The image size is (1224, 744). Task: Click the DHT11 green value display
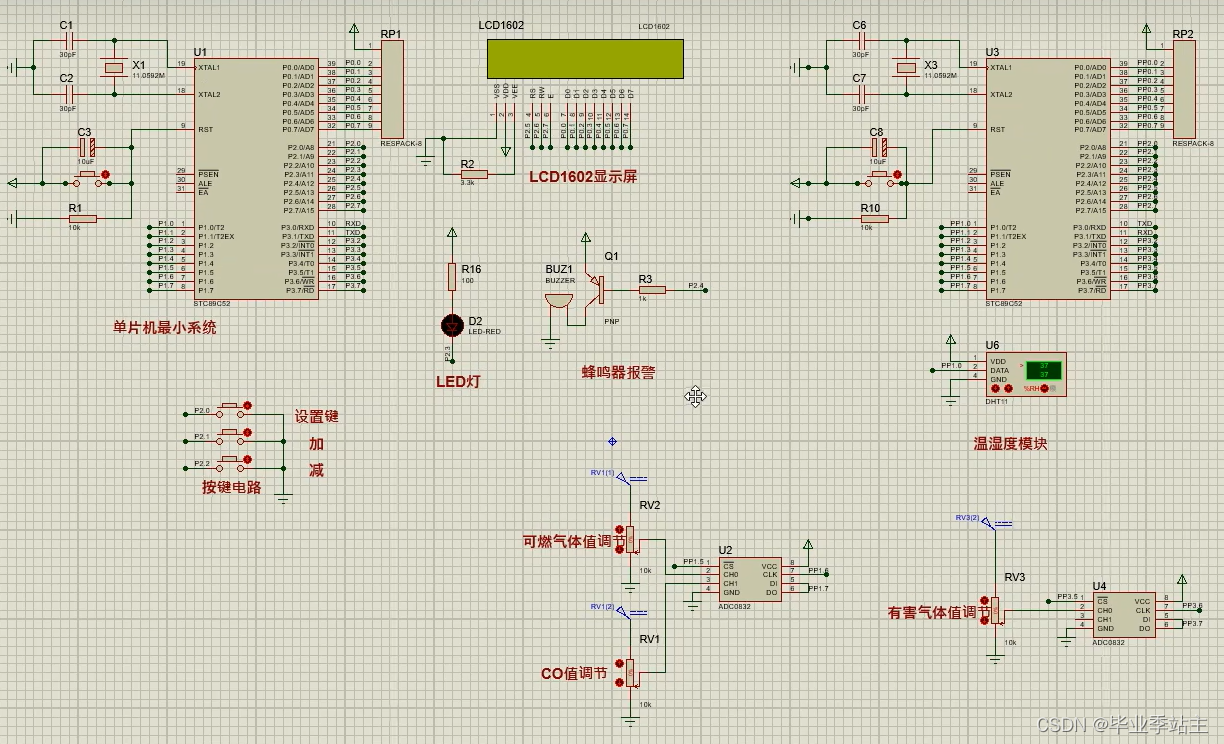[1043, 370]
